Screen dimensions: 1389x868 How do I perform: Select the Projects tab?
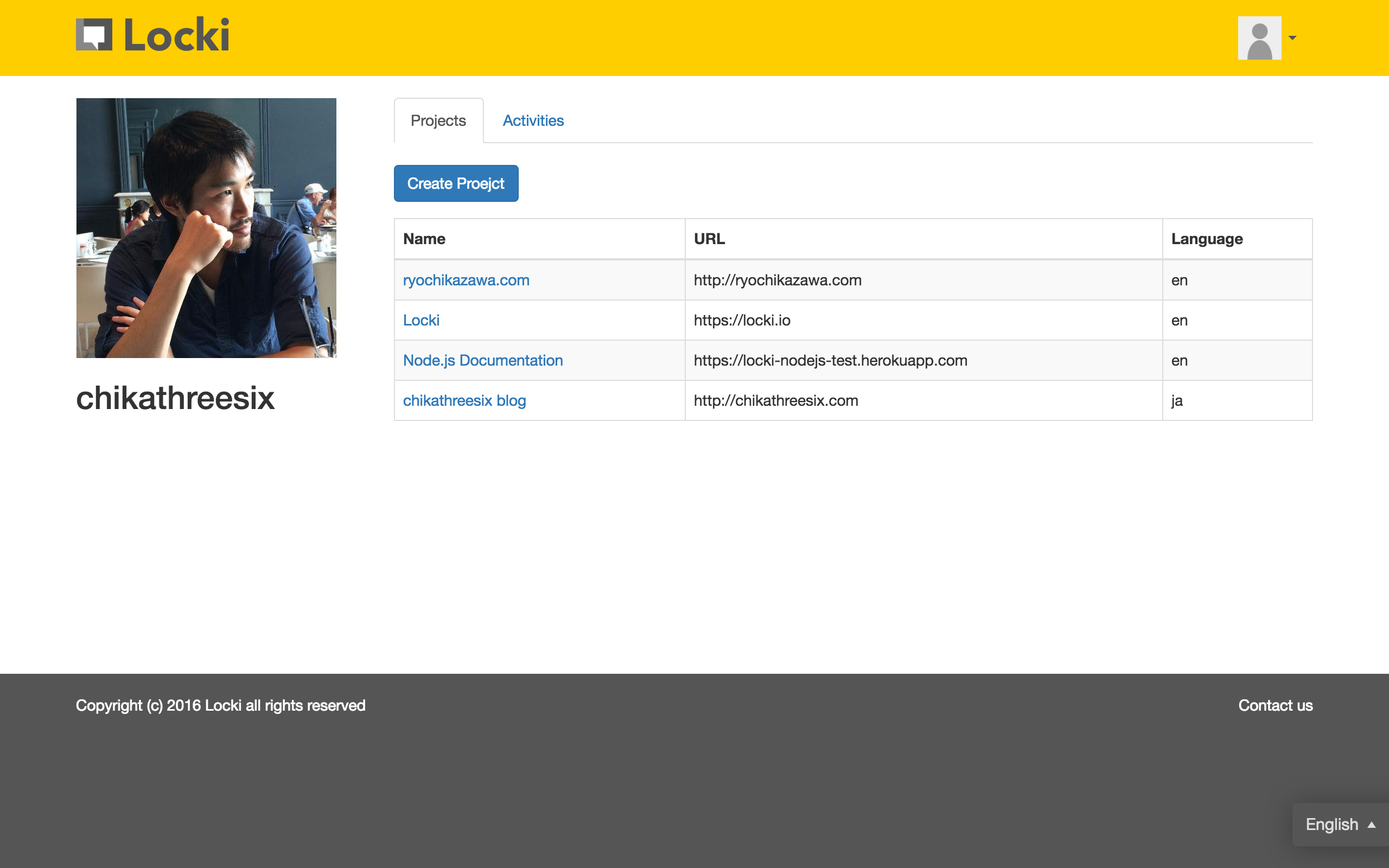point(438,120)
